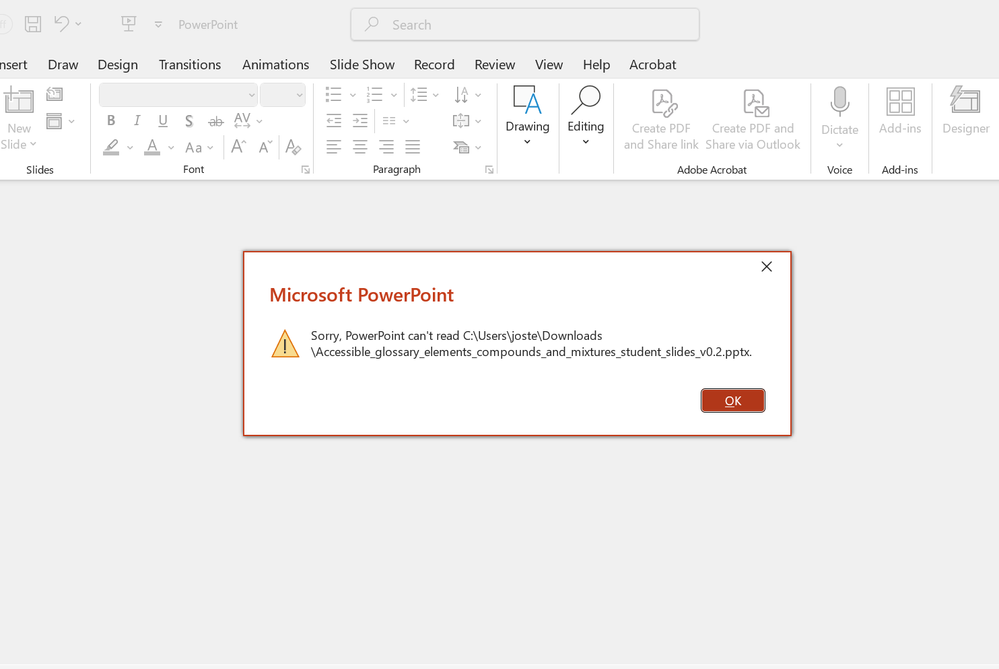Open the Font dialog launcher
Viewport: 999px width, 669px height.
pos(306,170)
